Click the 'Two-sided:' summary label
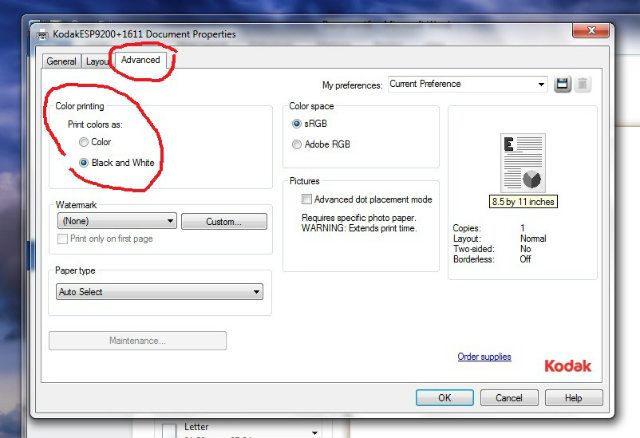This screenshot has width=640, height=438. coord(473,249)
